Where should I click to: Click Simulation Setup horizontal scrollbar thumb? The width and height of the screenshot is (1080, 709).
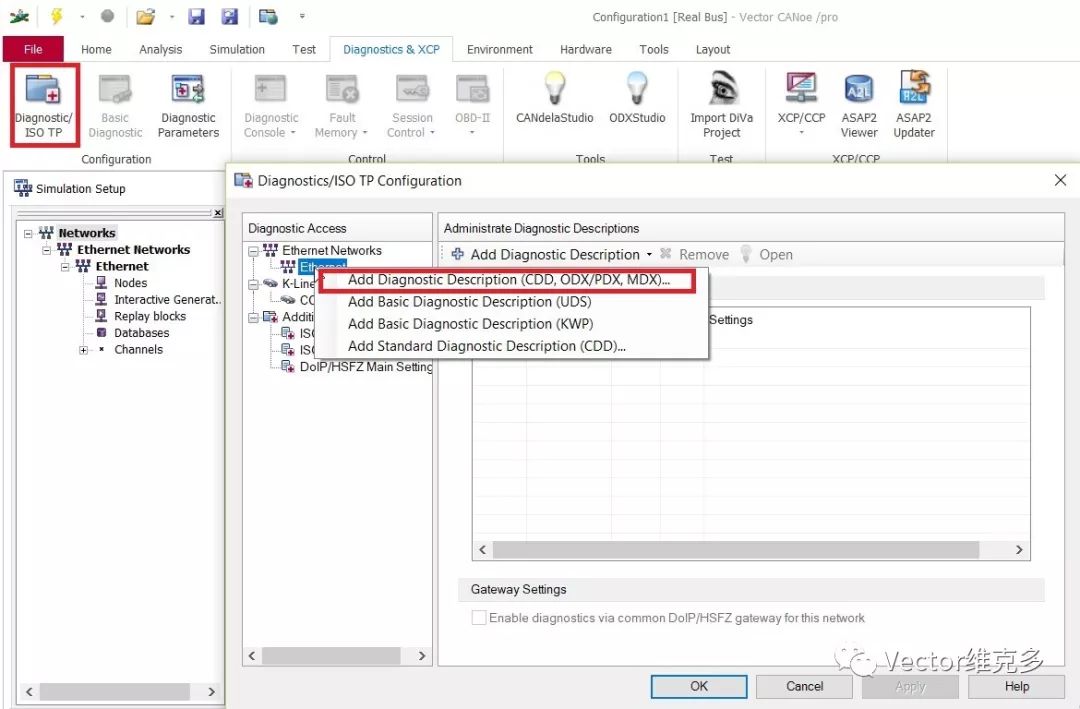[x=114, y=691]
